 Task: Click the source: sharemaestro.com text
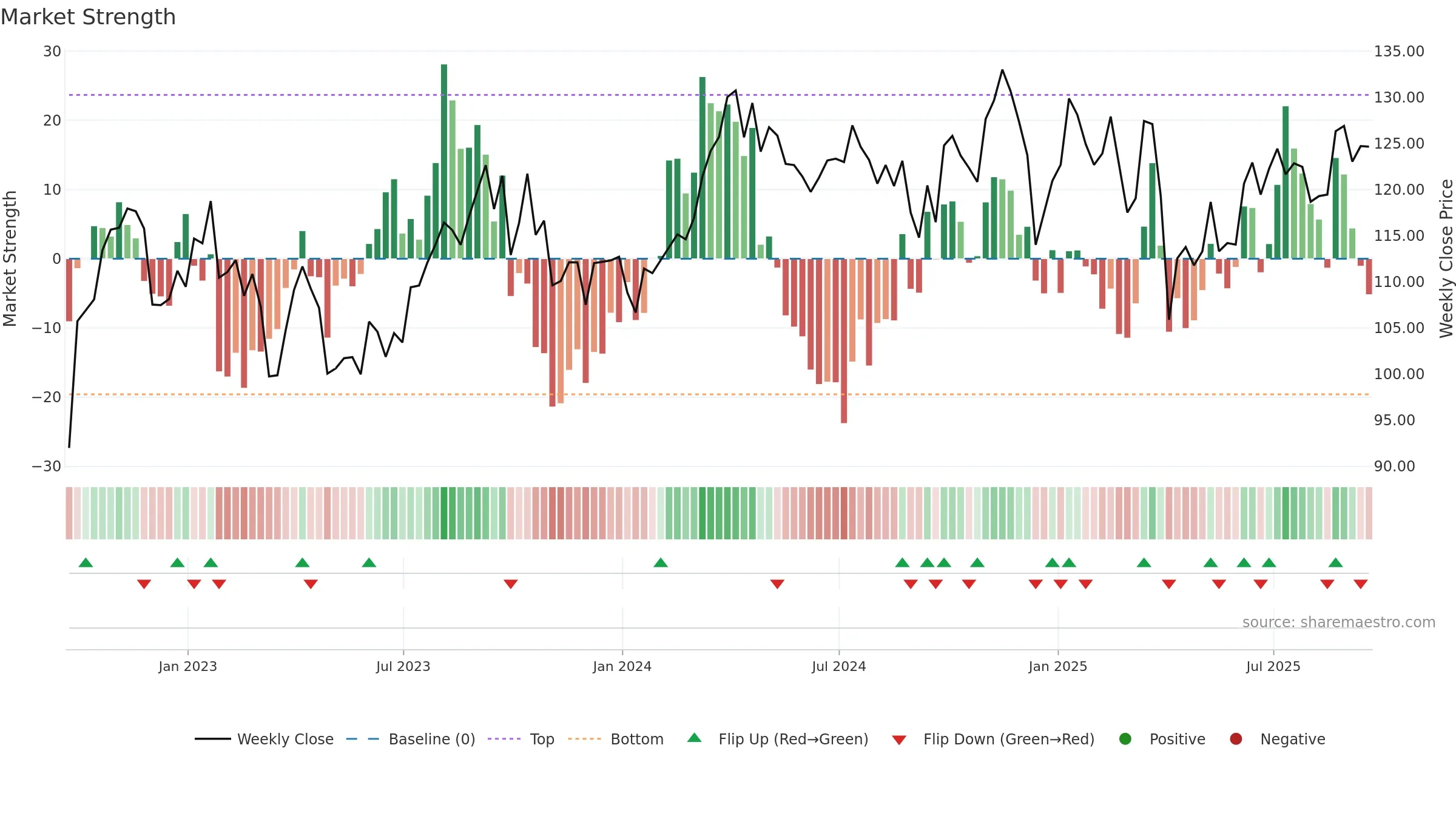[1339, 622]
